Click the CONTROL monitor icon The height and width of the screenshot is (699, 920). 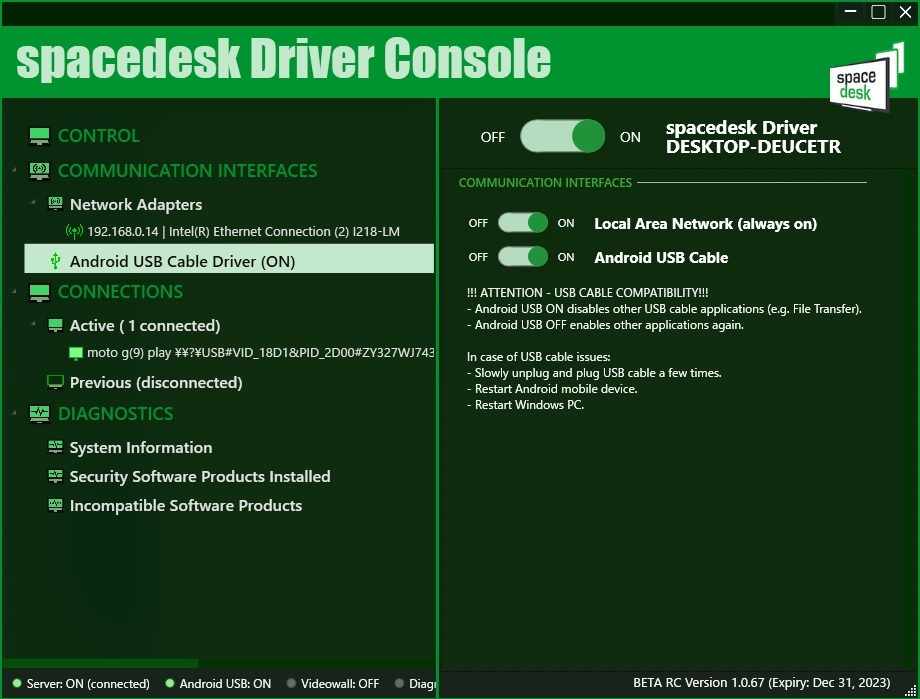point(39,136)
